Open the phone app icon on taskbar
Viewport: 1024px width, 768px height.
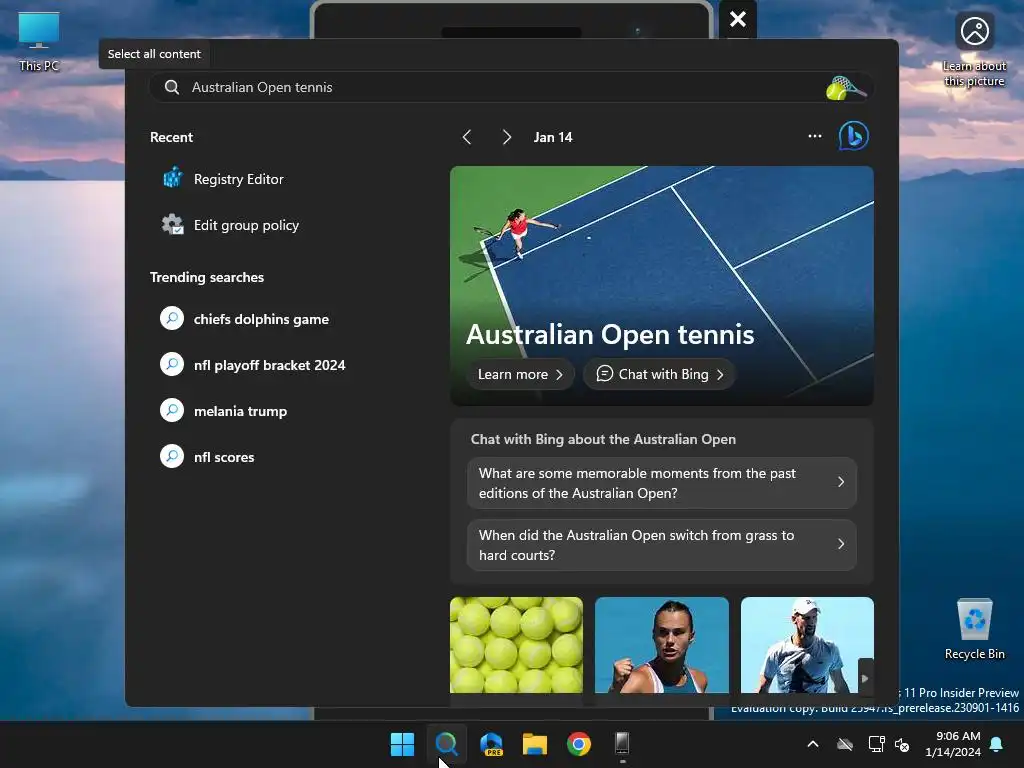point(622,743)
